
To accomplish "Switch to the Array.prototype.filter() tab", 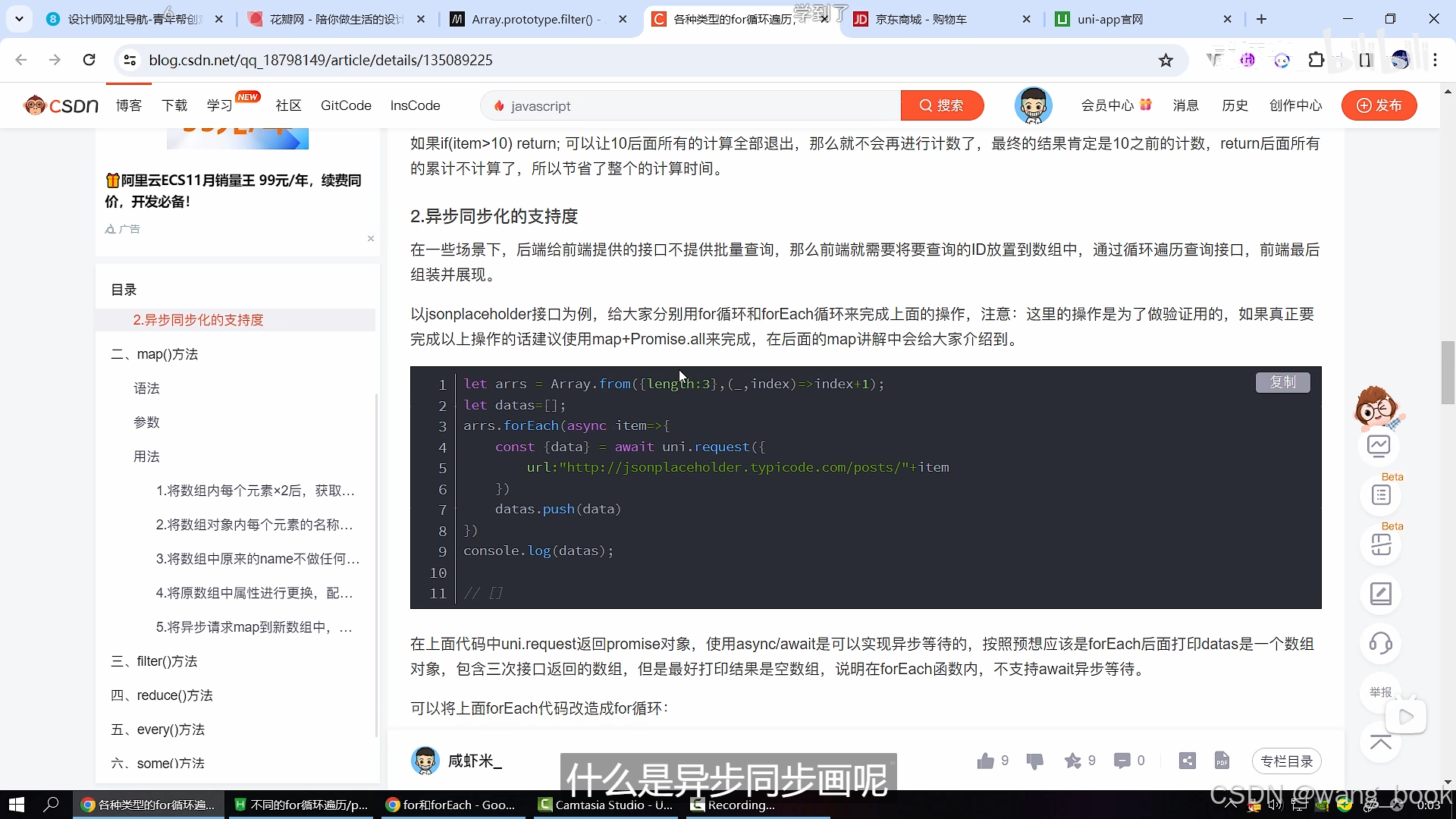I will (537, 19).
